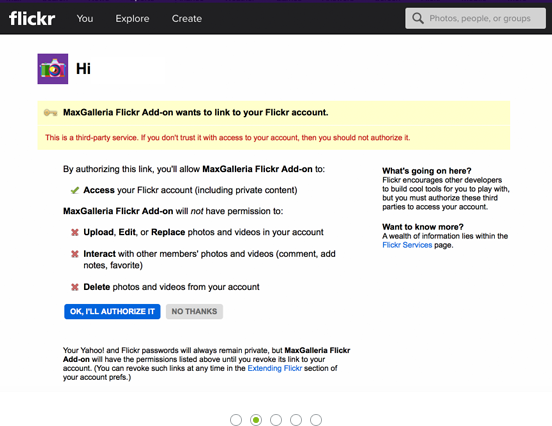
Task: Go to the fourth slide dot
Action: click(296, 420)
